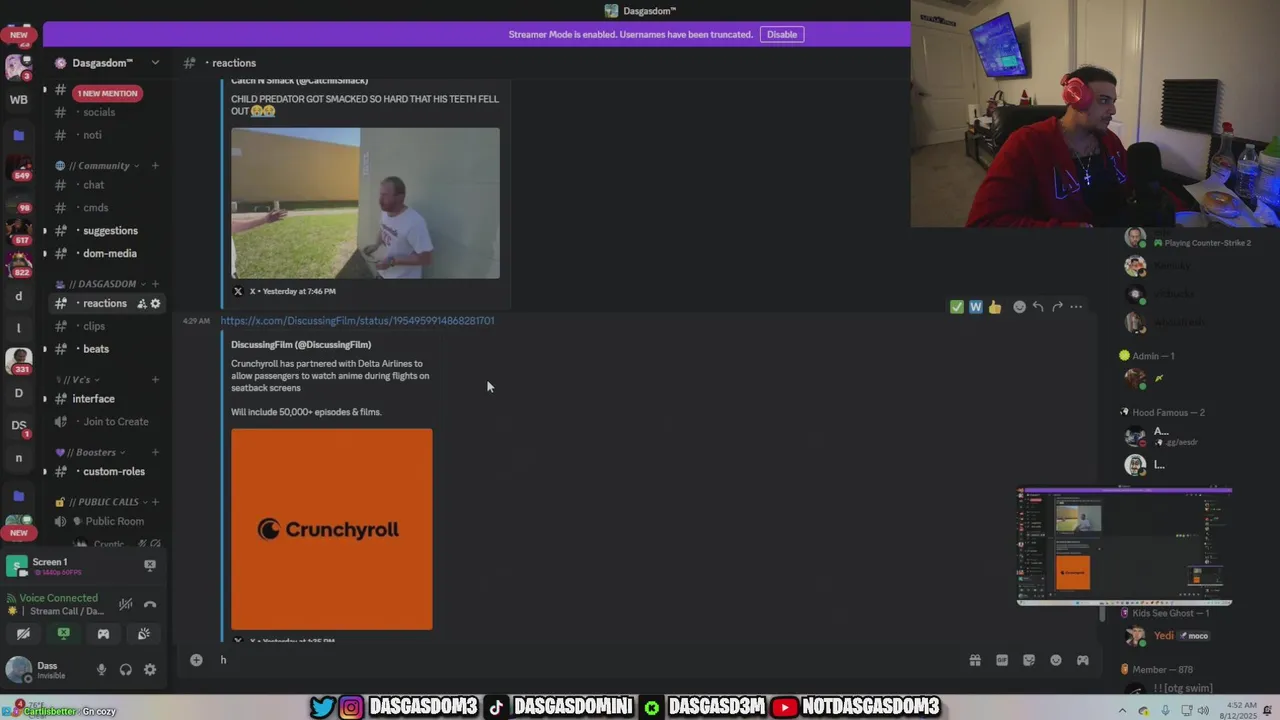Start an activity with the controller button
Image resolution: width=1280 pixels, height=720 pixels.
103,634
